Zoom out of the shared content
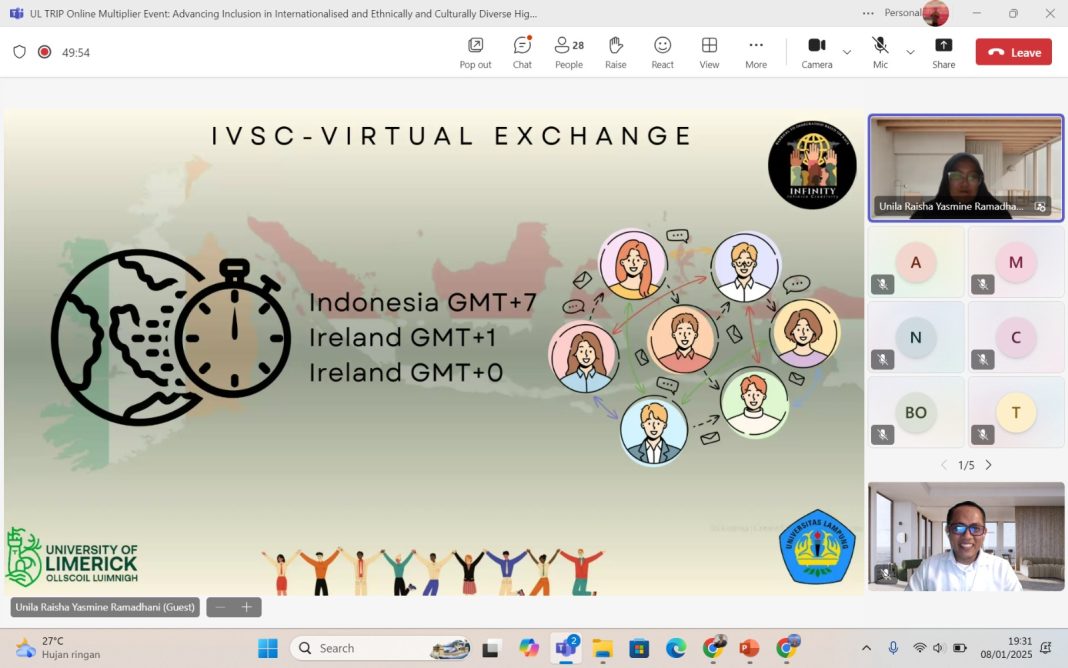 pos(220,607)
